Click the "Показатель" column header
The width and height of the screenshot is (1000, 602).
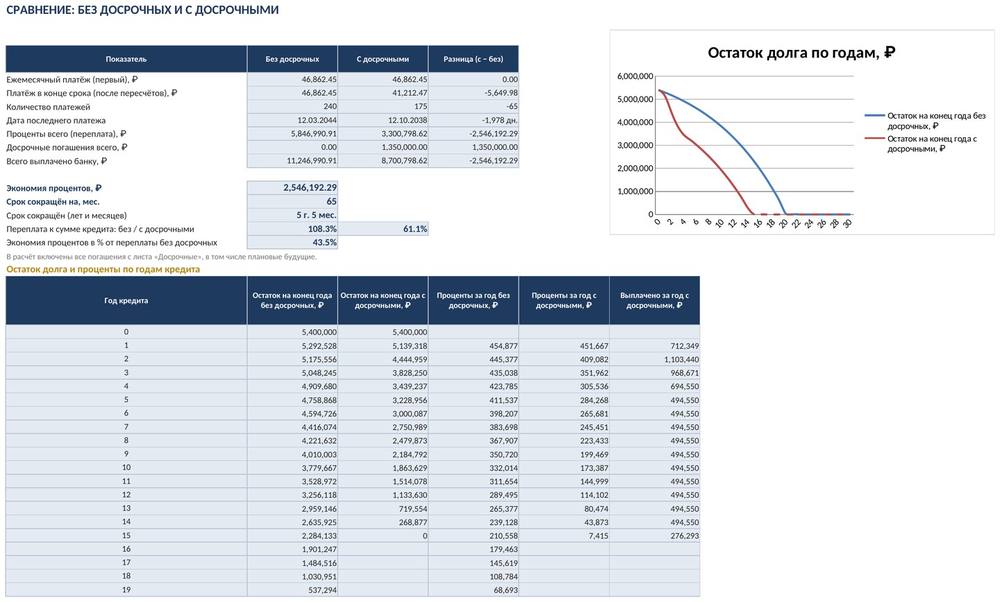(126, 59)
